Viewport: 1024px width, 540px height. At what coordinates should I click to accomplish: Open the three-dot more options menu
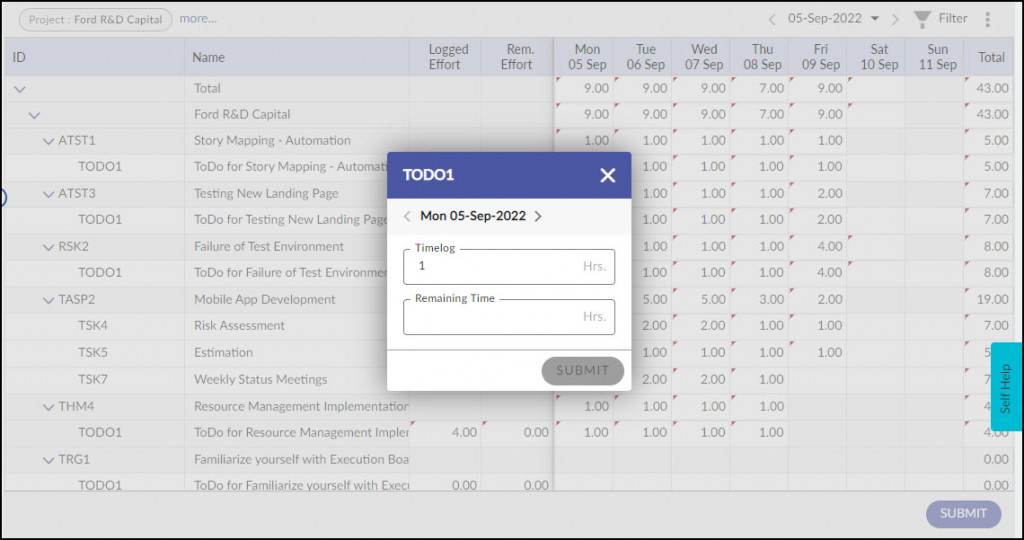coord(987,20)
